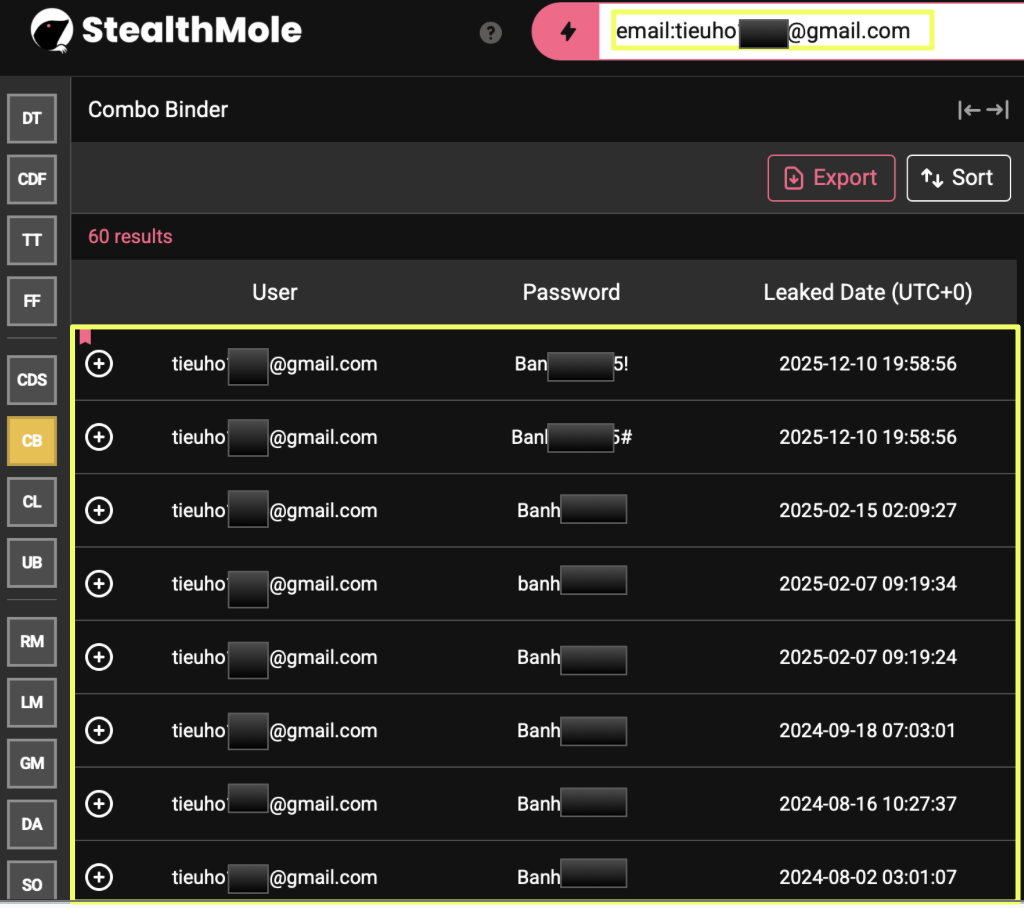Screen dimensions: 1024x908
Task: Open the DA sidebar module
Action: click(x=31, y=824)
